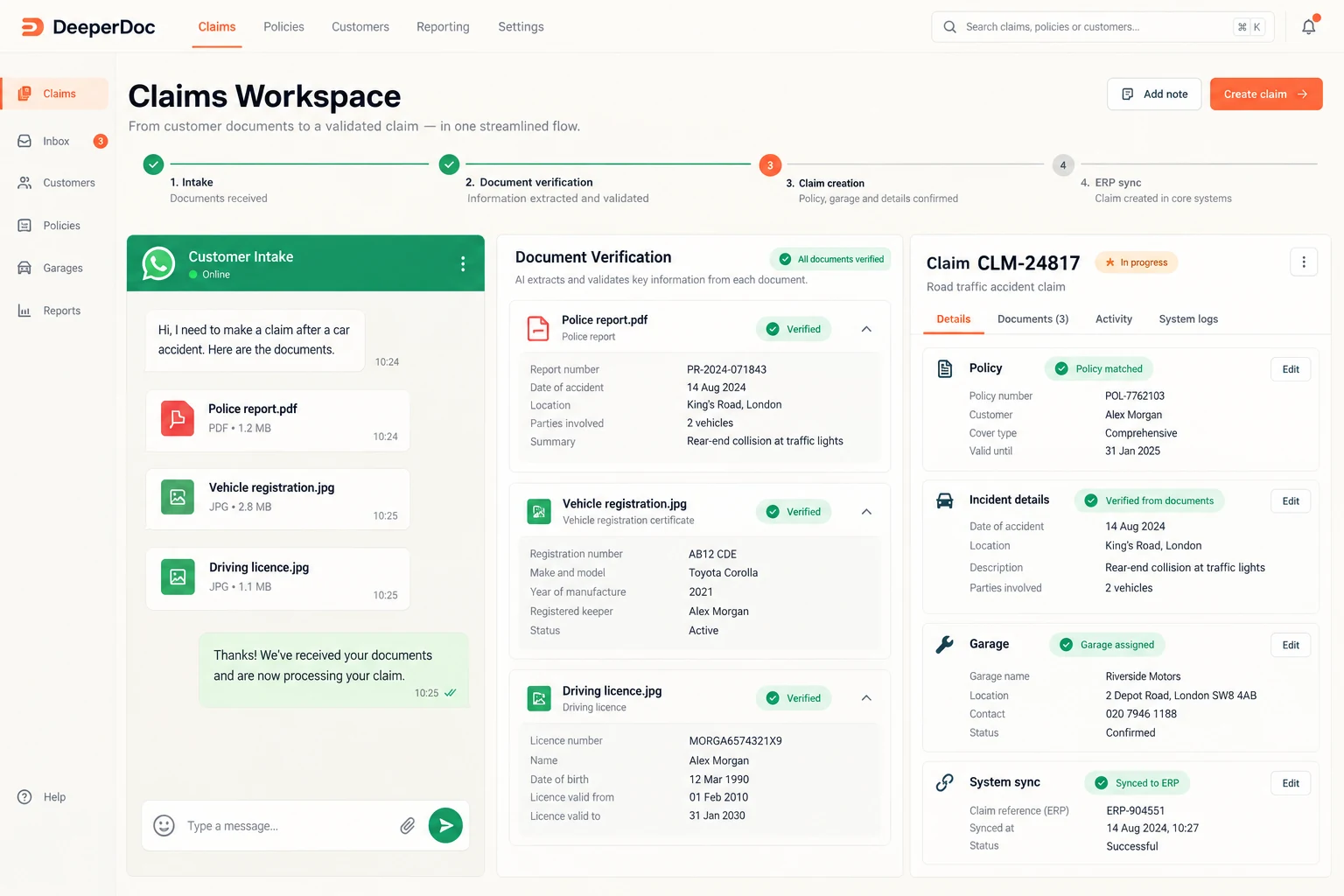Screen dimensions: 1344x896
Task: Open claim CLM-24817 more options menu
Action: pyautogui.click(x=1304, y=262)
